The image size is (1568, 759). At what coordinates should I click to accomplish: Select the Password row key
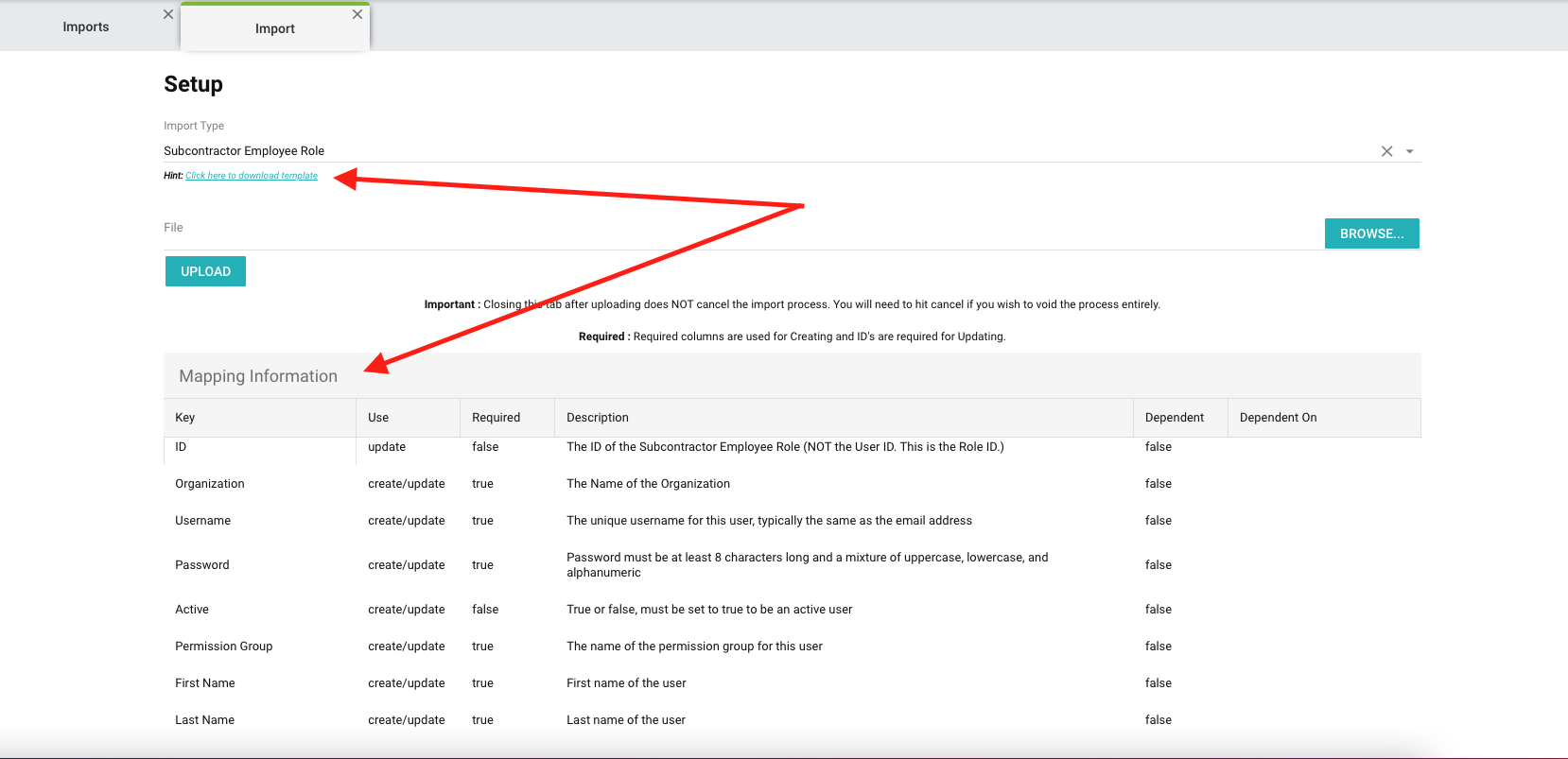(x=202, y=565)
